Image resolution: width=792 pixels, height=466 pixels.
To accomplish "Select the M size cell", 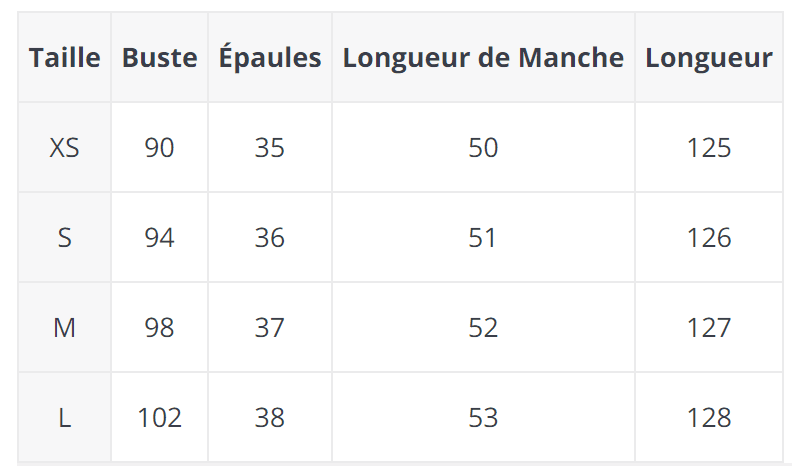I will point(64,328).
